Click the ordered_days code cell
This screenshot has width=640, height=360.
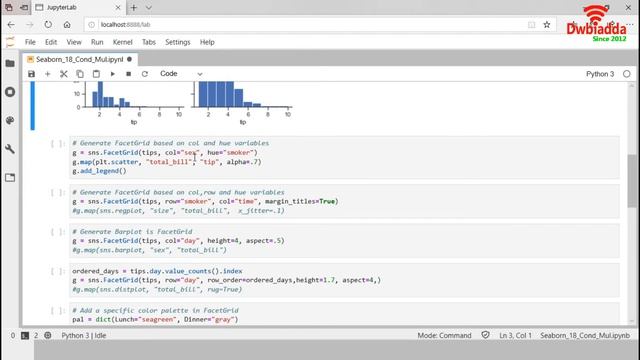[x=344, y=280]
